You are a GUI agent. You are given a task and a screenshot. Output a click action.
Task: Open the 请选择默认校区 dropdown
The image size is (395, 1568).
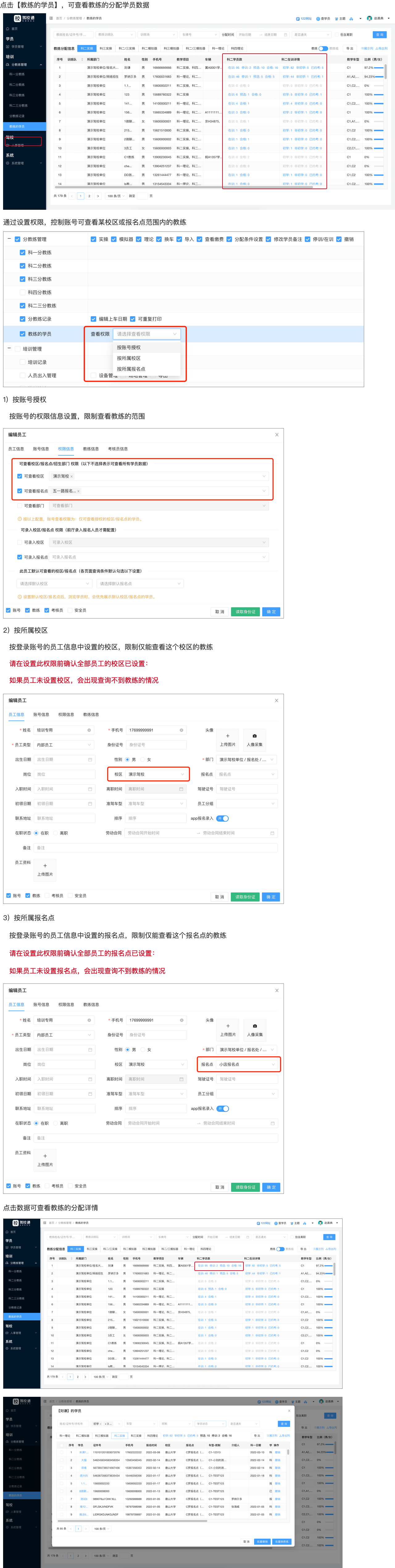tap(54, 584)
